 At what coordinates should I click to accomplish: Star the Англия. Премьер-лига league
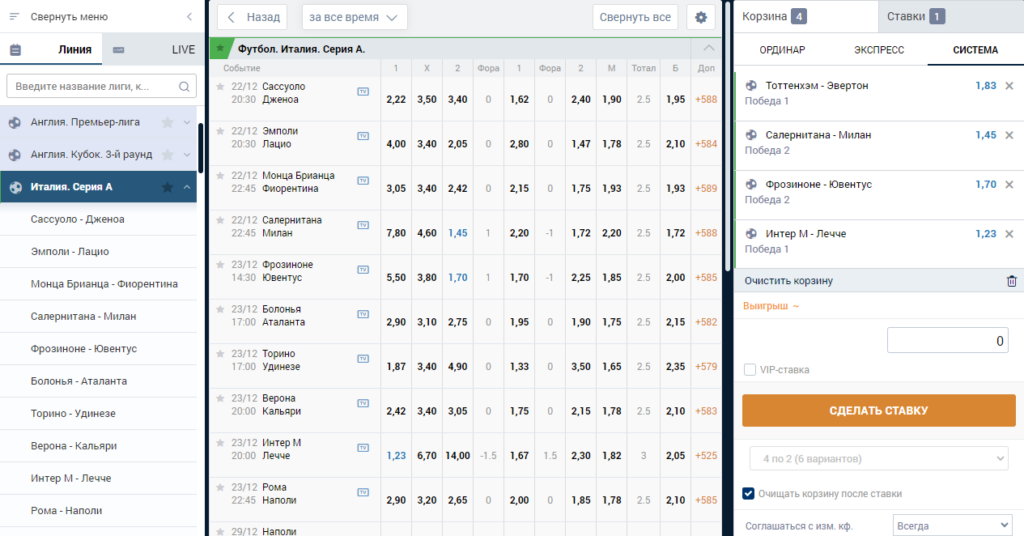pos(167,122)
